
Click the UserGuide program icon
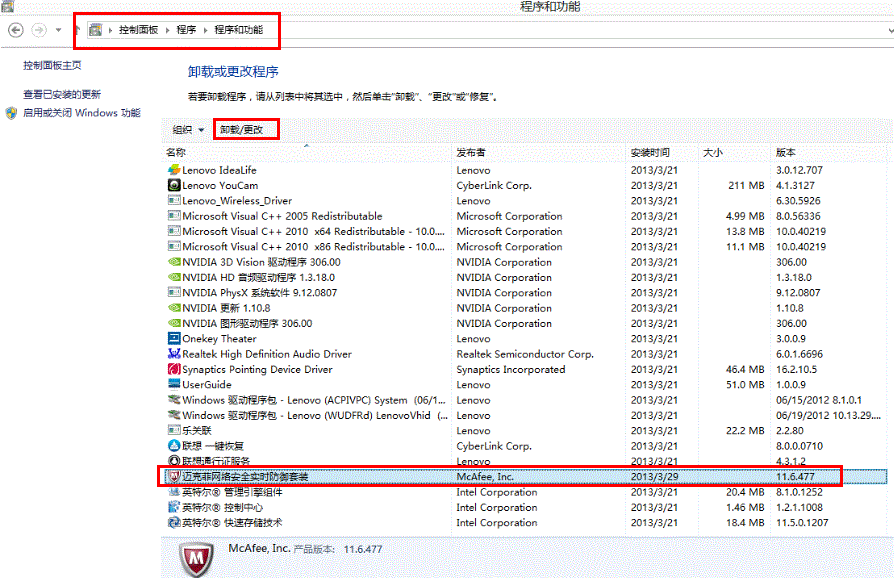(174, 385)
